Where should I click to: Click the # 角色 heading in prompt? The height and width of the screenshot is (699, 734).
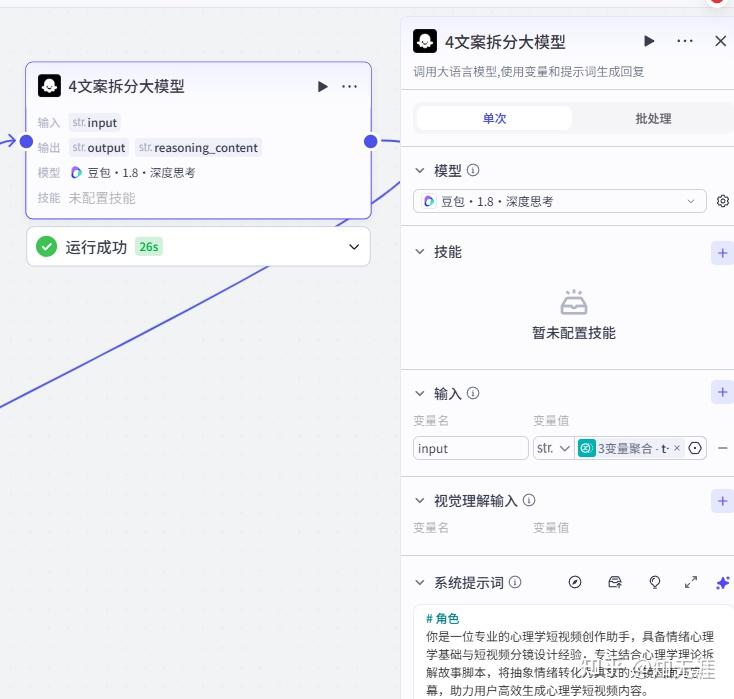click(442, 619)
